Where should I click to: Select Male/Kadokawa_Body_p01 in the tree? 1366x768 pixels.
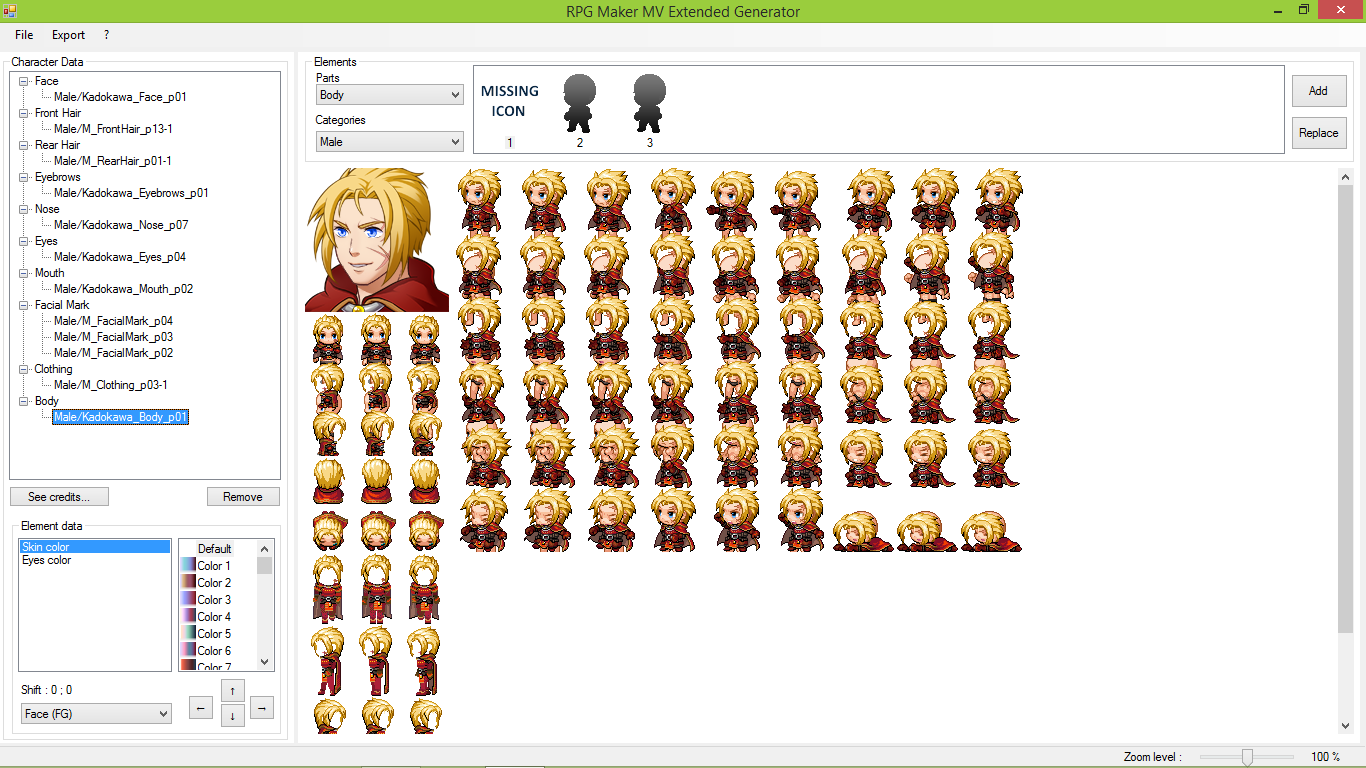121,417
